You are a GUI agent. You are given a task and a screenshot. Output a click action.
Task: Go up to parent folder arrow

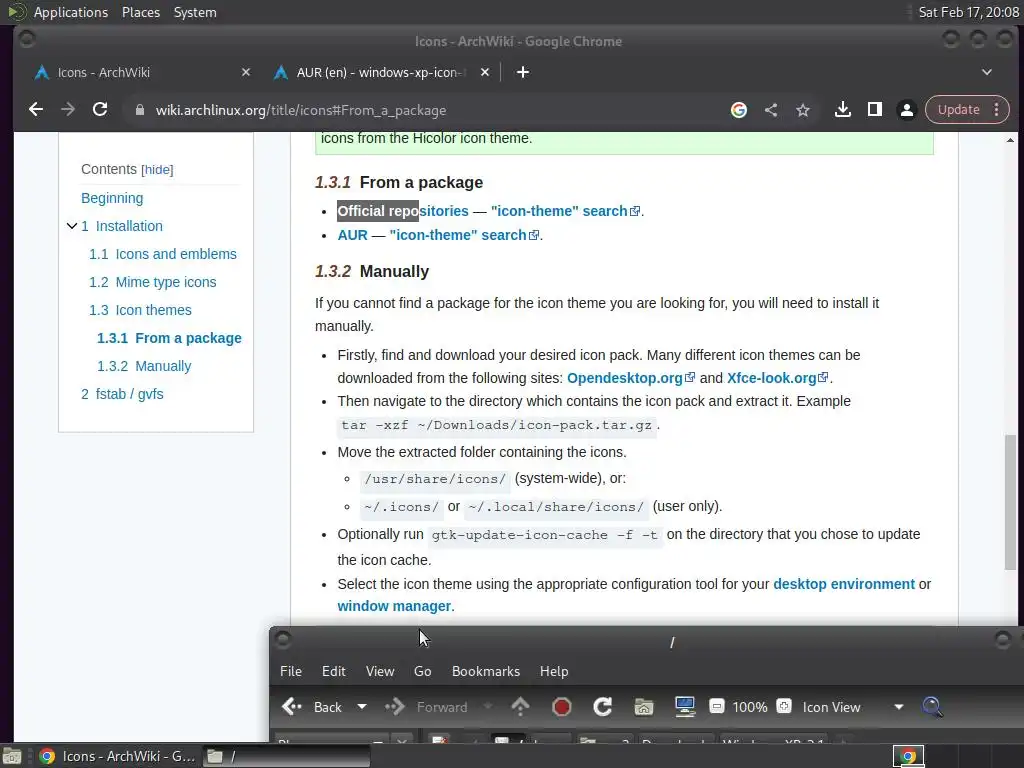(520, 707)
